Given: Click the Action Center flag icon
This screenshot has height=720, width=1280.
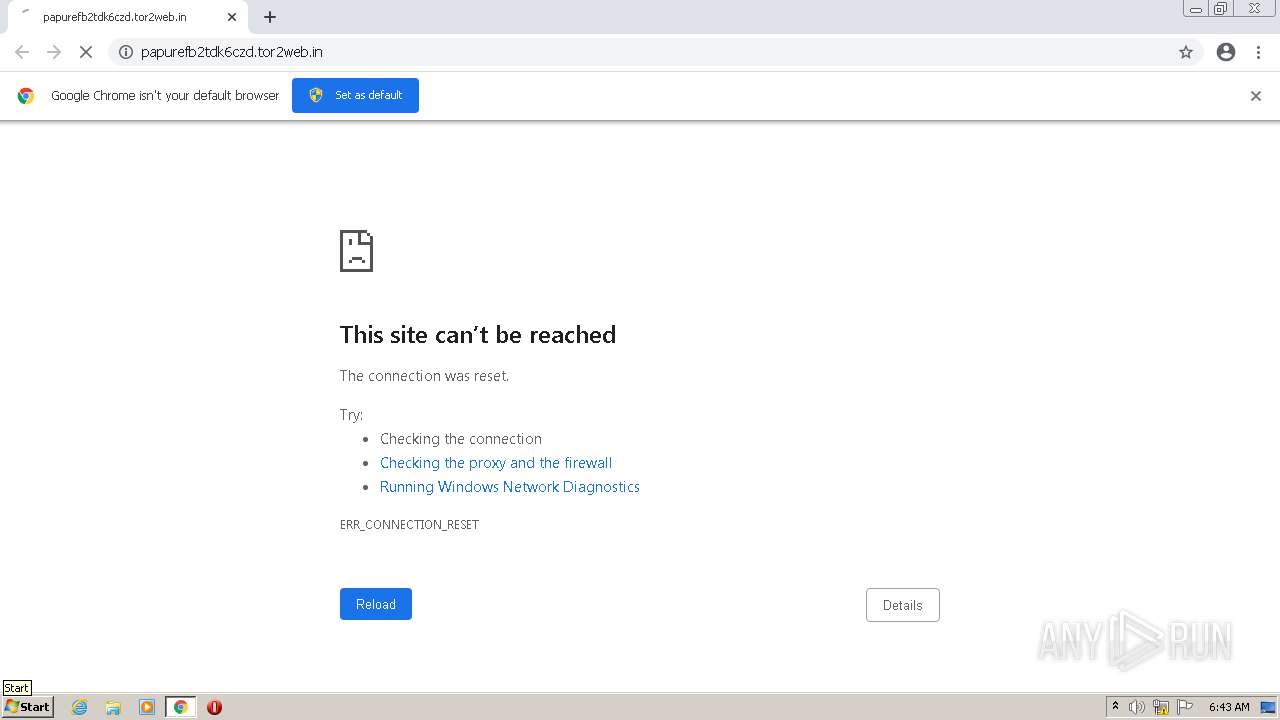Looking at the screenshot, I should 1185,707.
